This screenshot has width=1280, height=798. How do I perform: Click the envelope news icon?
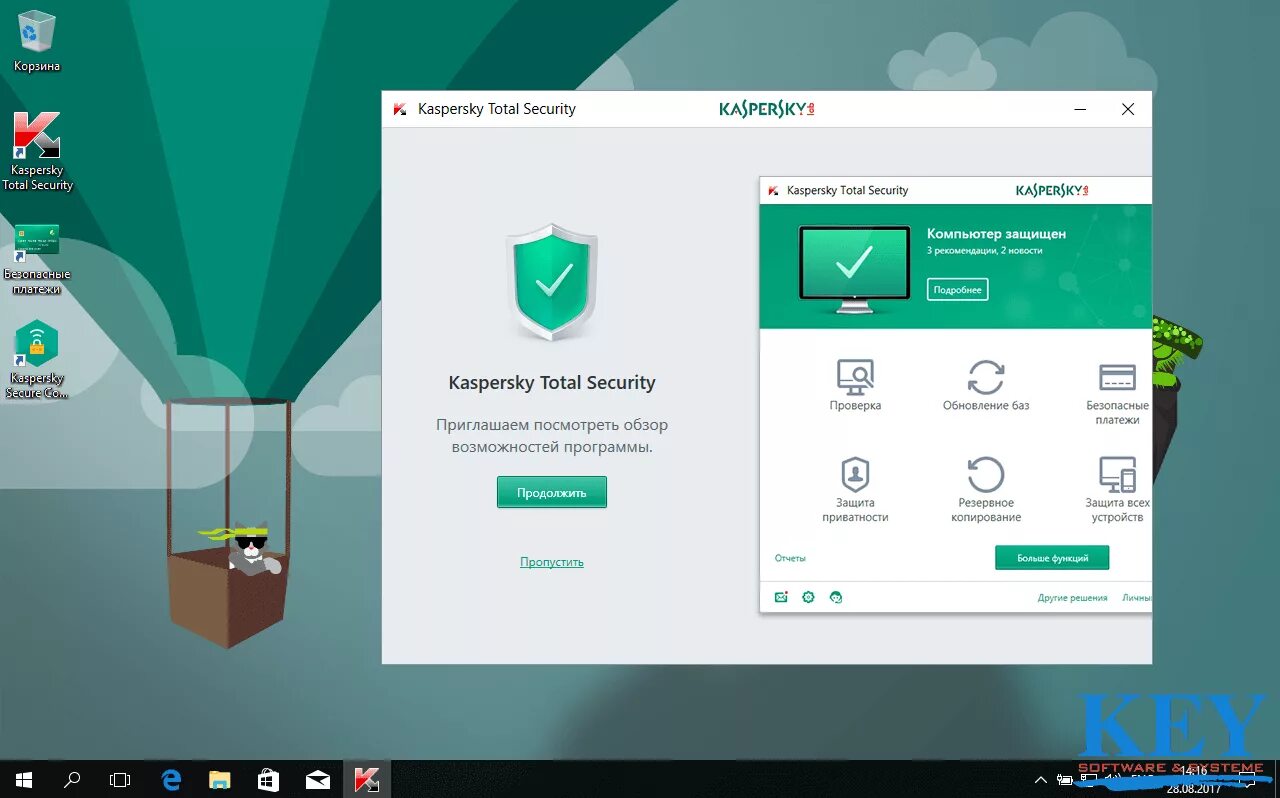tap(781, 597)
